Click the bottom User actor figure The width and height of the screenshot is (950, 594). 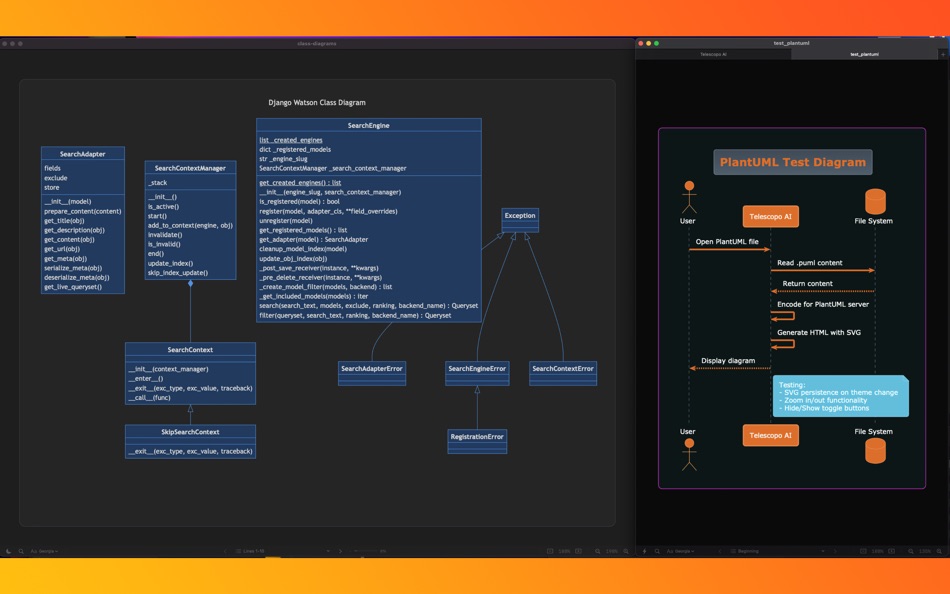(689, 455)
